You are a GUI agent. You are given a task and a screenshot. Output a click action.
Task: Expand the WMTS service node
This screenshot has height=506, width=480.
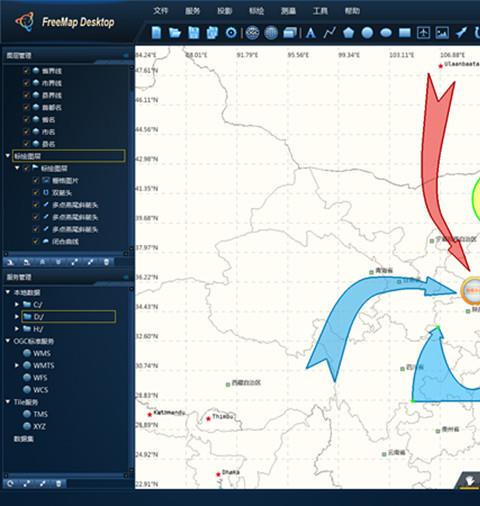(17, 365)
